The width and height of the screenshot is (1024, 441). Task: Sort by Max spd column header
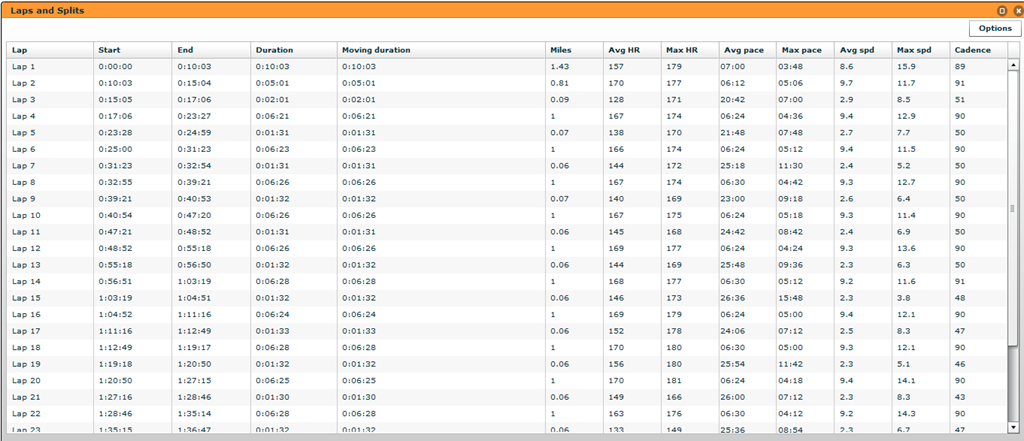tap(921, 50)
